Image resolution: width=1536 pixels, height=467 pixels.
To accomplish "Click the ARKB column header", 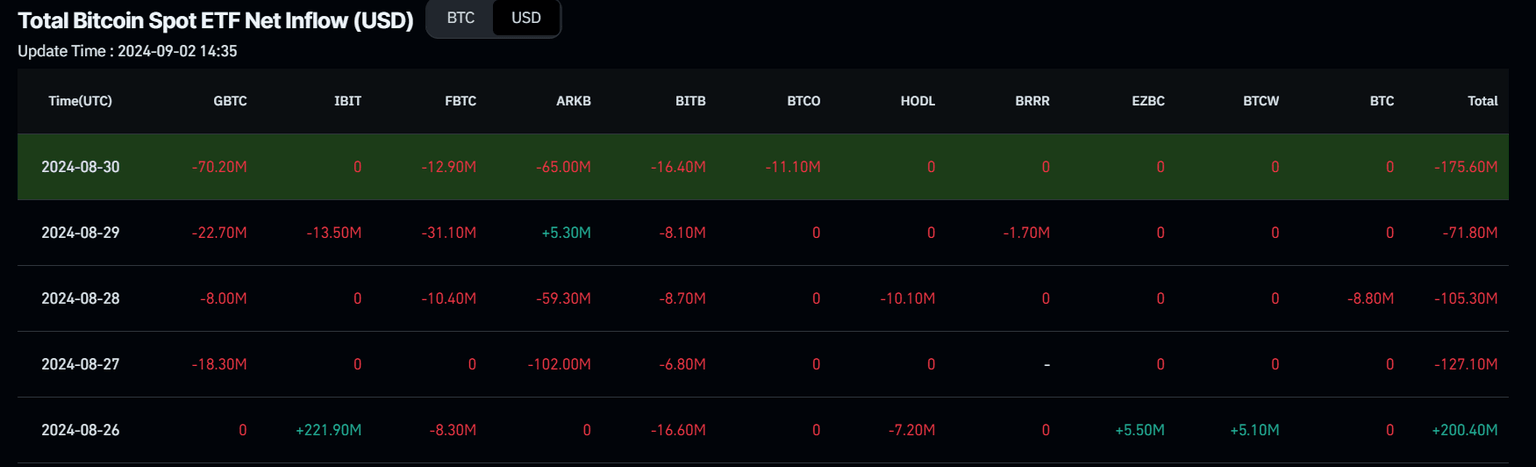I will point(574,101).
